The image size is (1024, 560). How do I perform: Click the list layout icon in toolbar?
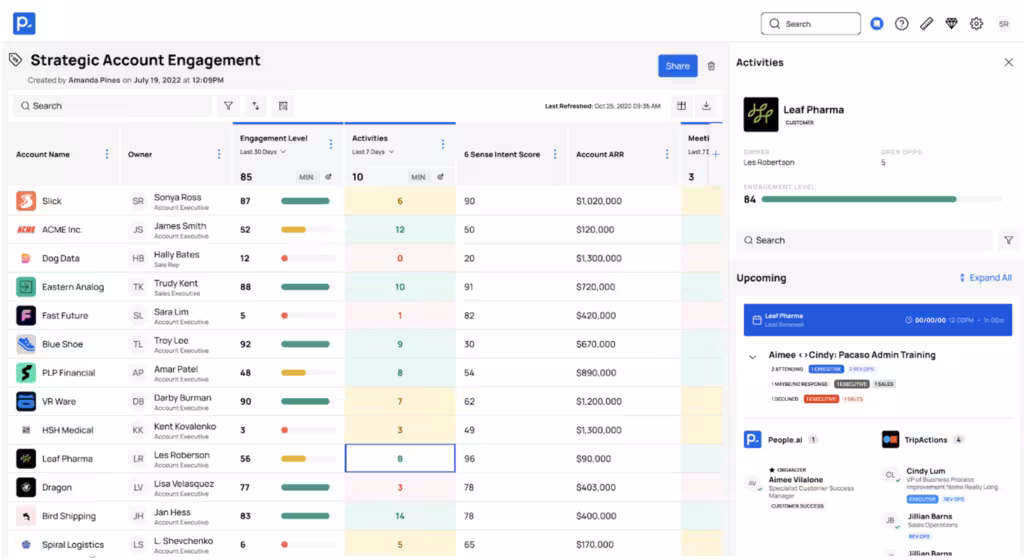(283, 106)
